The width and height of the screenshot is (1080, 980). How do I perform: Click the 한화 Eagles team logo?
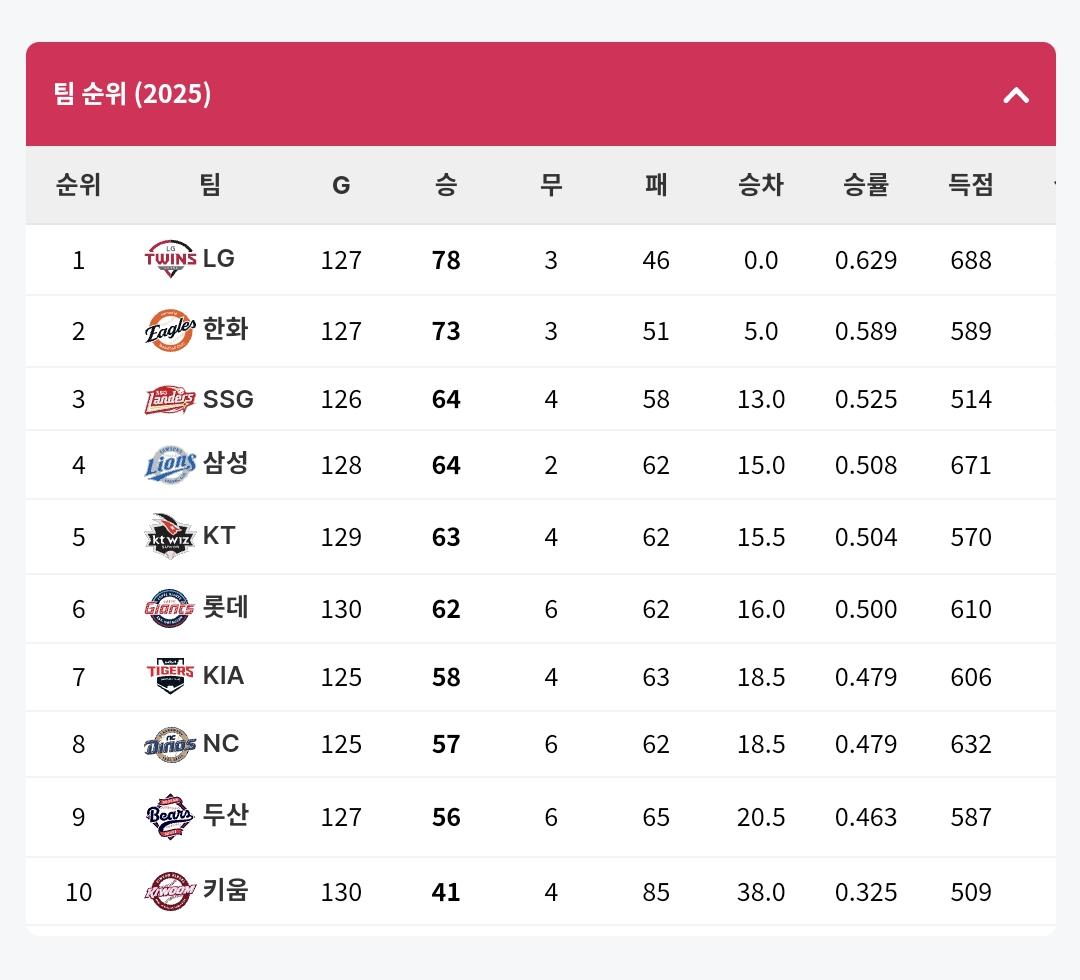[170, 330]
